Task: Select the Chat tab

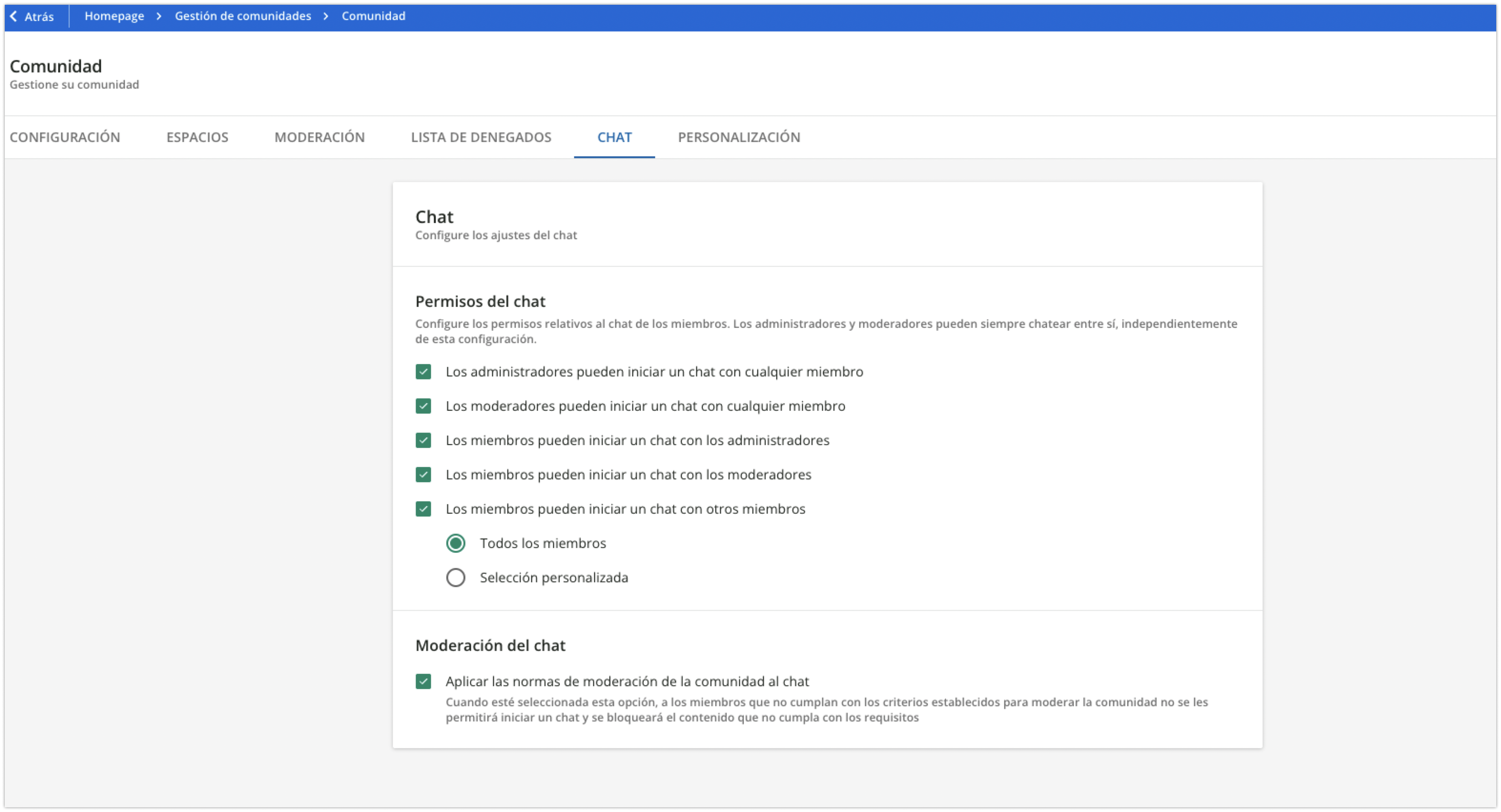Action: click(614, 137)
